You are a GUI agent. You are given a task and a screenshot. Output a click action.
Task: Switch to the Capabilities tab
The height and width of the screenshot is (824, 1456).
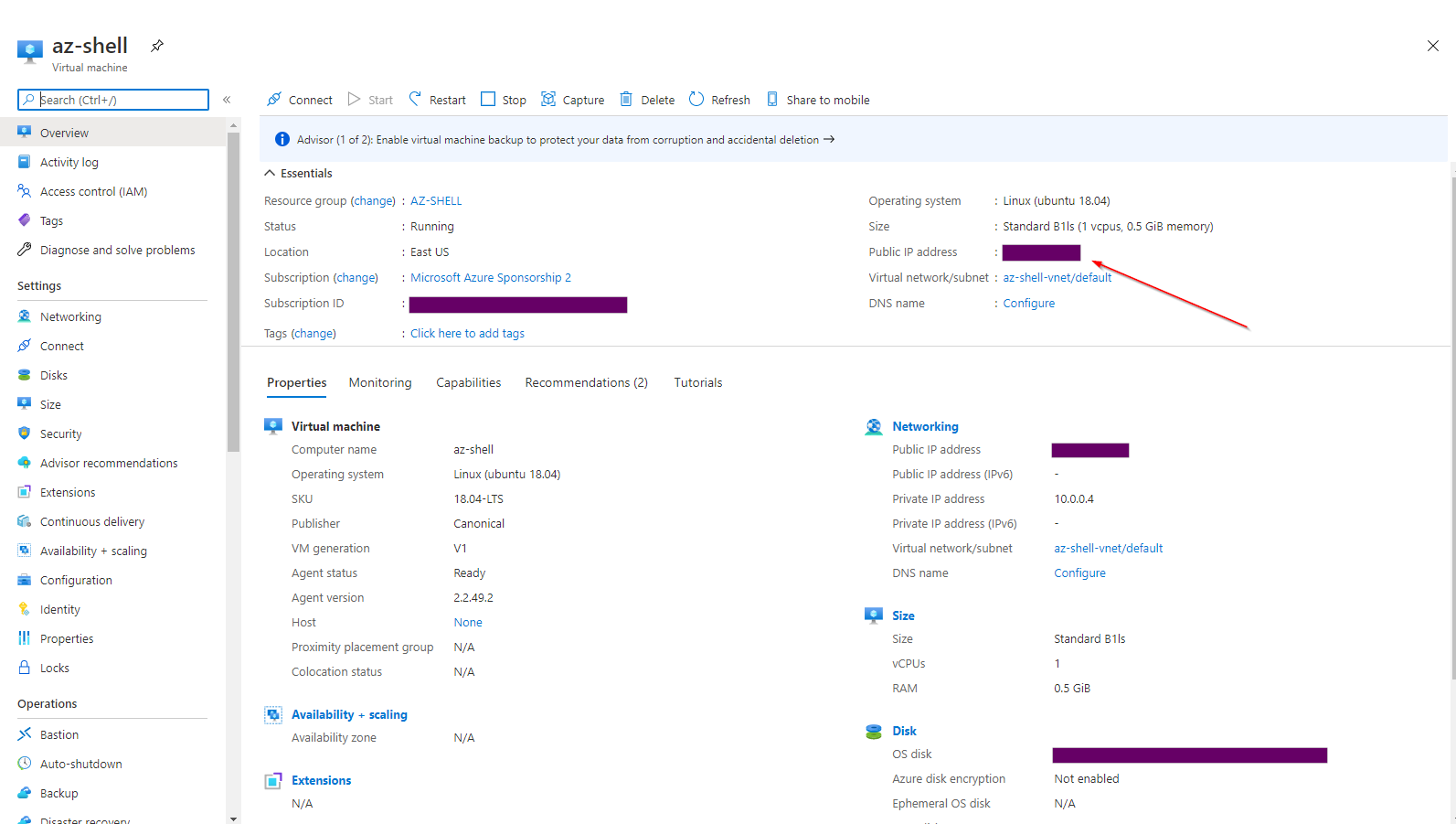468,383
